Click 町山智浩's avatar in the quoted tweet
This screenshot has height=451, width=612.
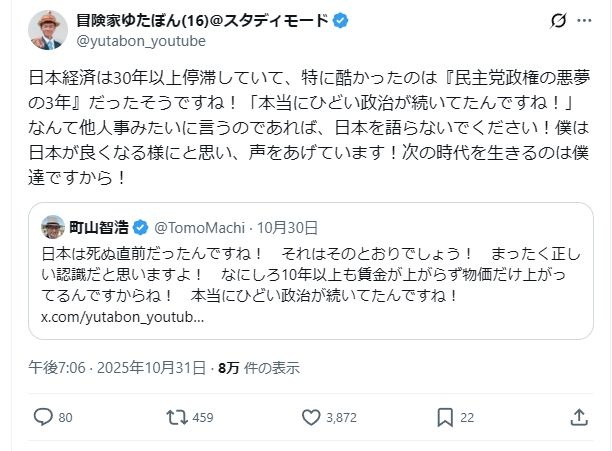53,226
